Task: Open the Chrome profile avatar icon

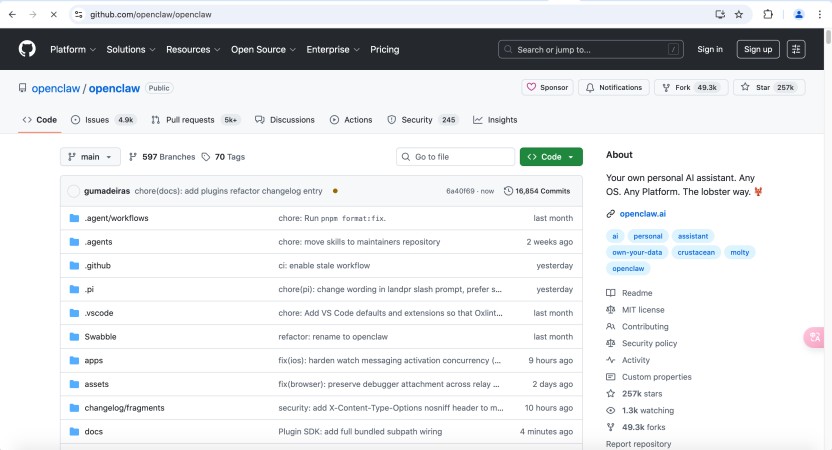Action: coord(798,15)
